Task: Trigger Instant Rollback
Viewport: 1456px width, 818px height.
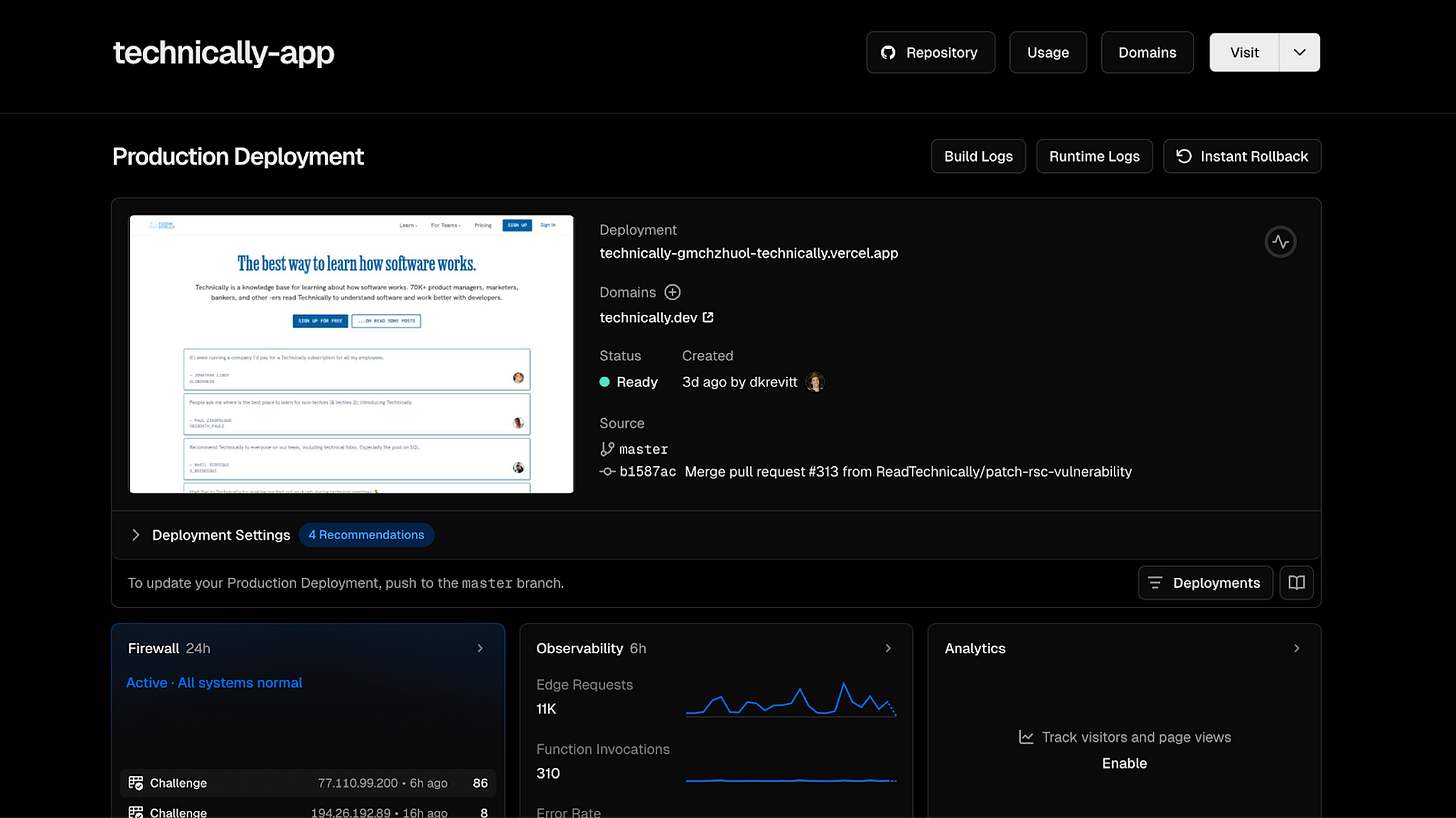Action: (1242, 156)
